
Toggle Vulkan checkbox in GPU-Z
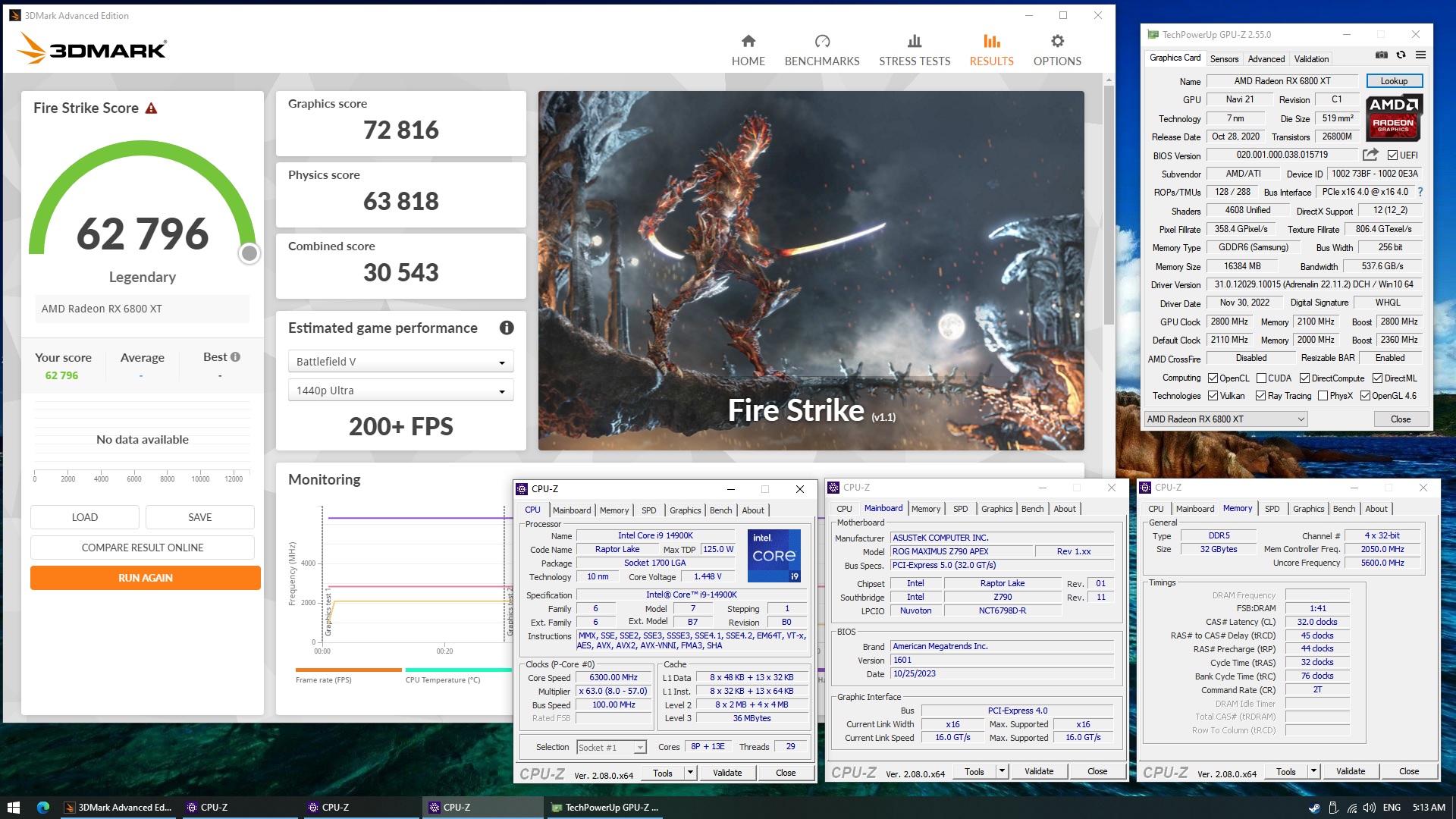click(x=1213, y=396)
